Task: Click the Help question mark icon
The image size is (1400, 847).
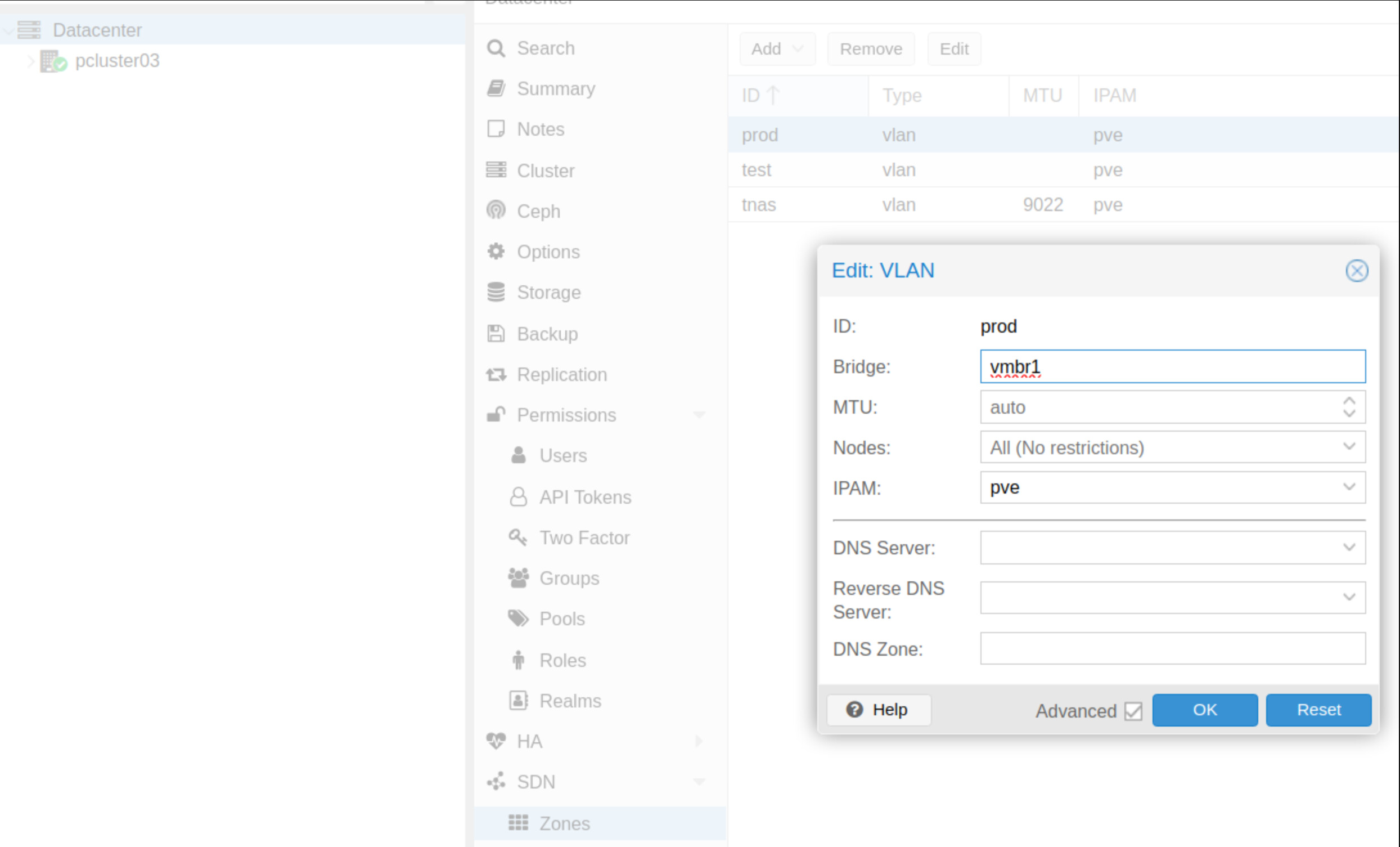Action: pyautogui.click(x=854, y=710)
